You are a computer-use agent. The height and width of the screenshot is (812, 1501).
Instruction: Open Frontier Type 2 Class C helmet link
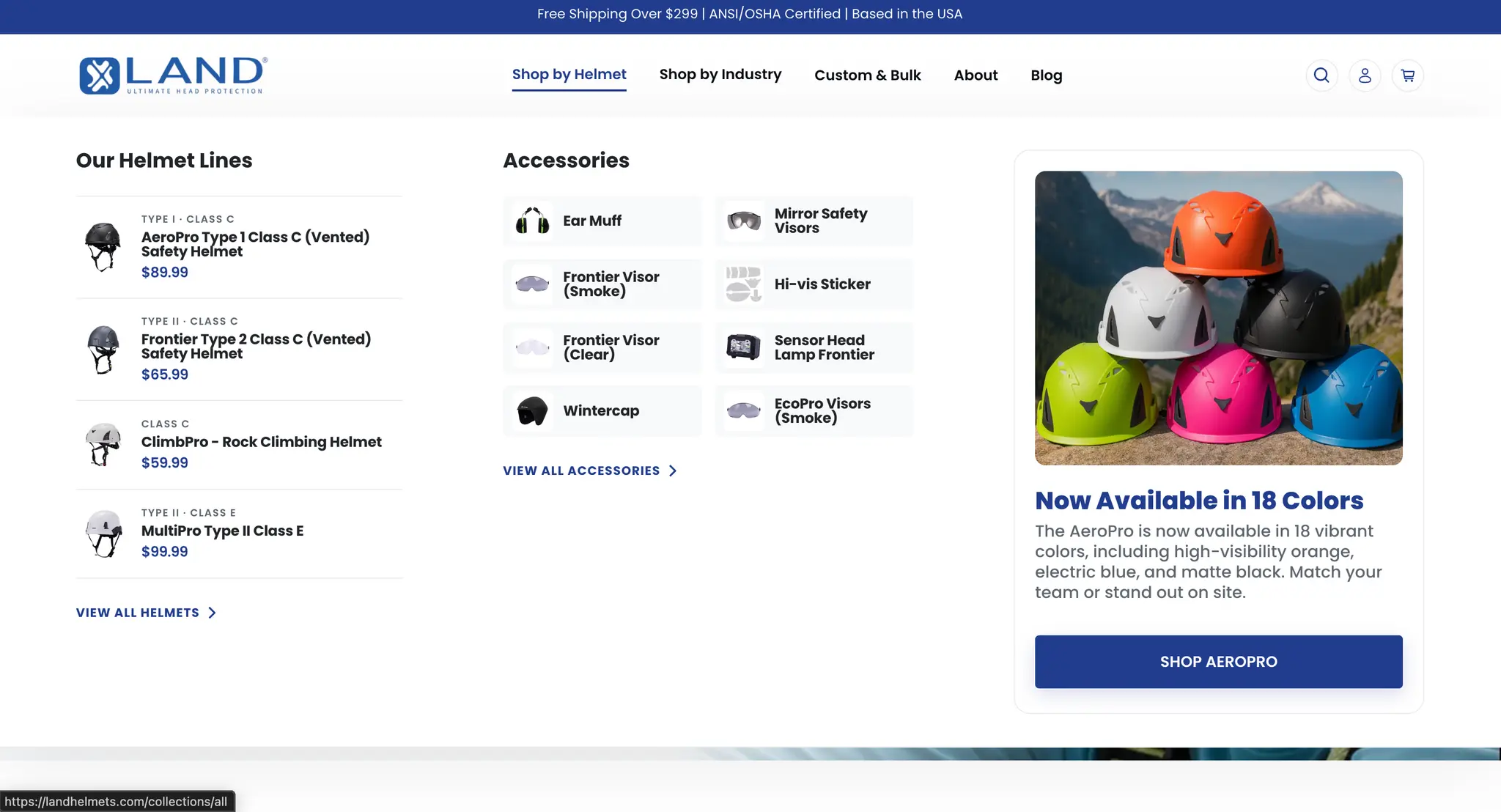(256, 346)
